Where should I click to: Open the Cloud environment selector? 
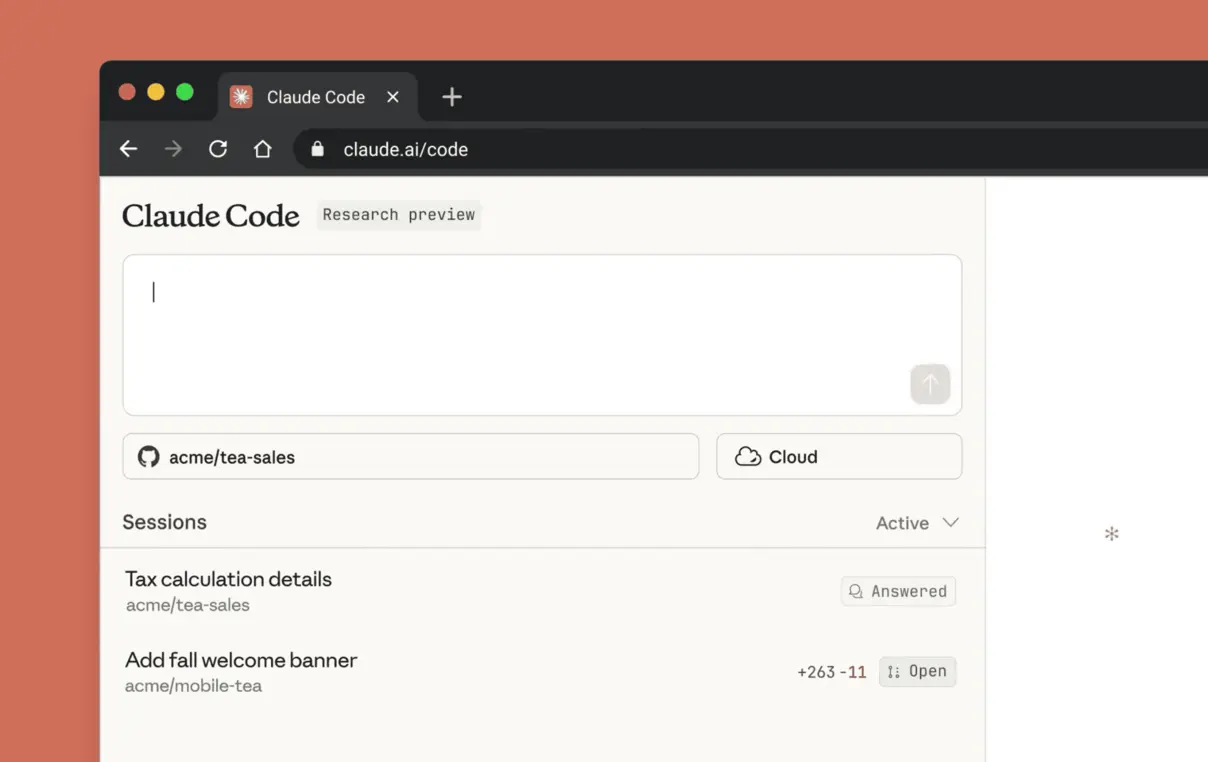tap(839, 456)
